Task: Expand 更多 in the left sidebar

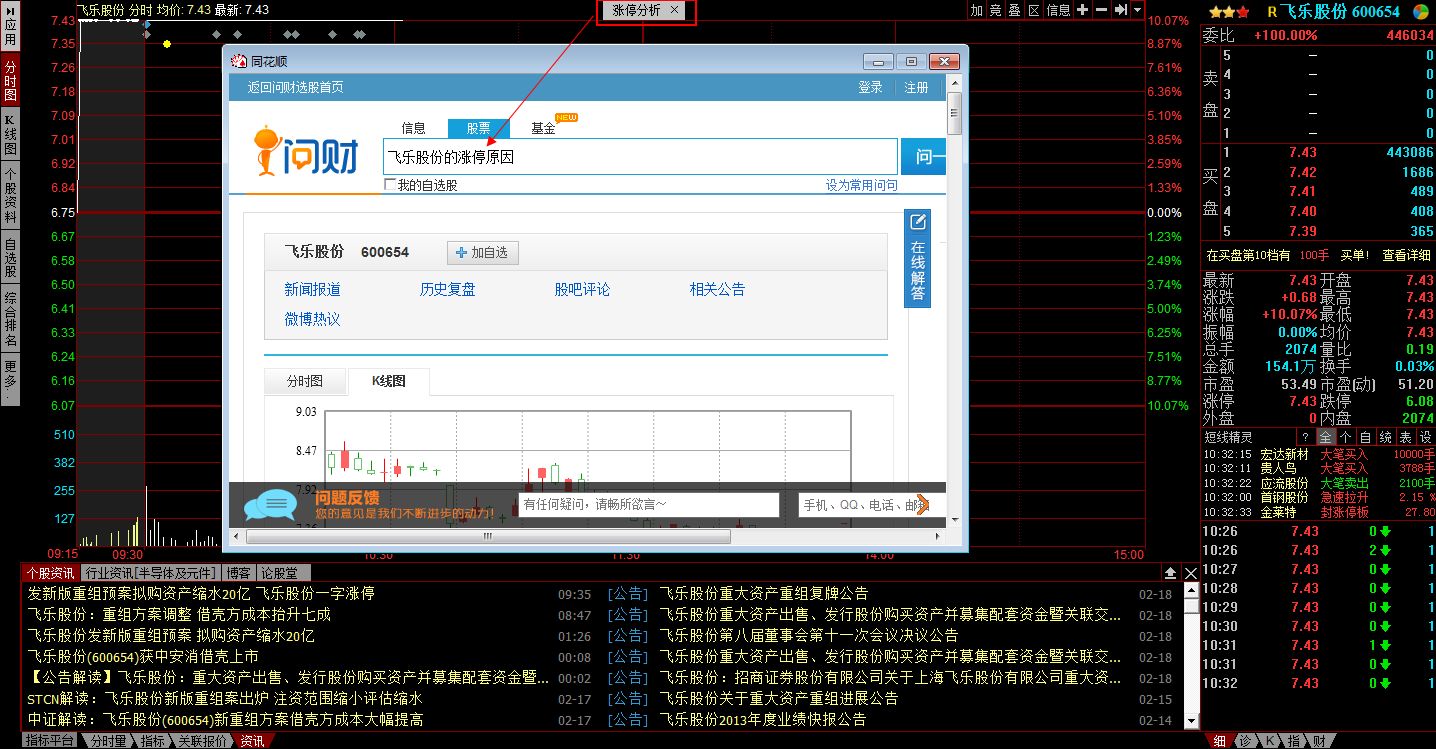Action: [x=10, y=379]
